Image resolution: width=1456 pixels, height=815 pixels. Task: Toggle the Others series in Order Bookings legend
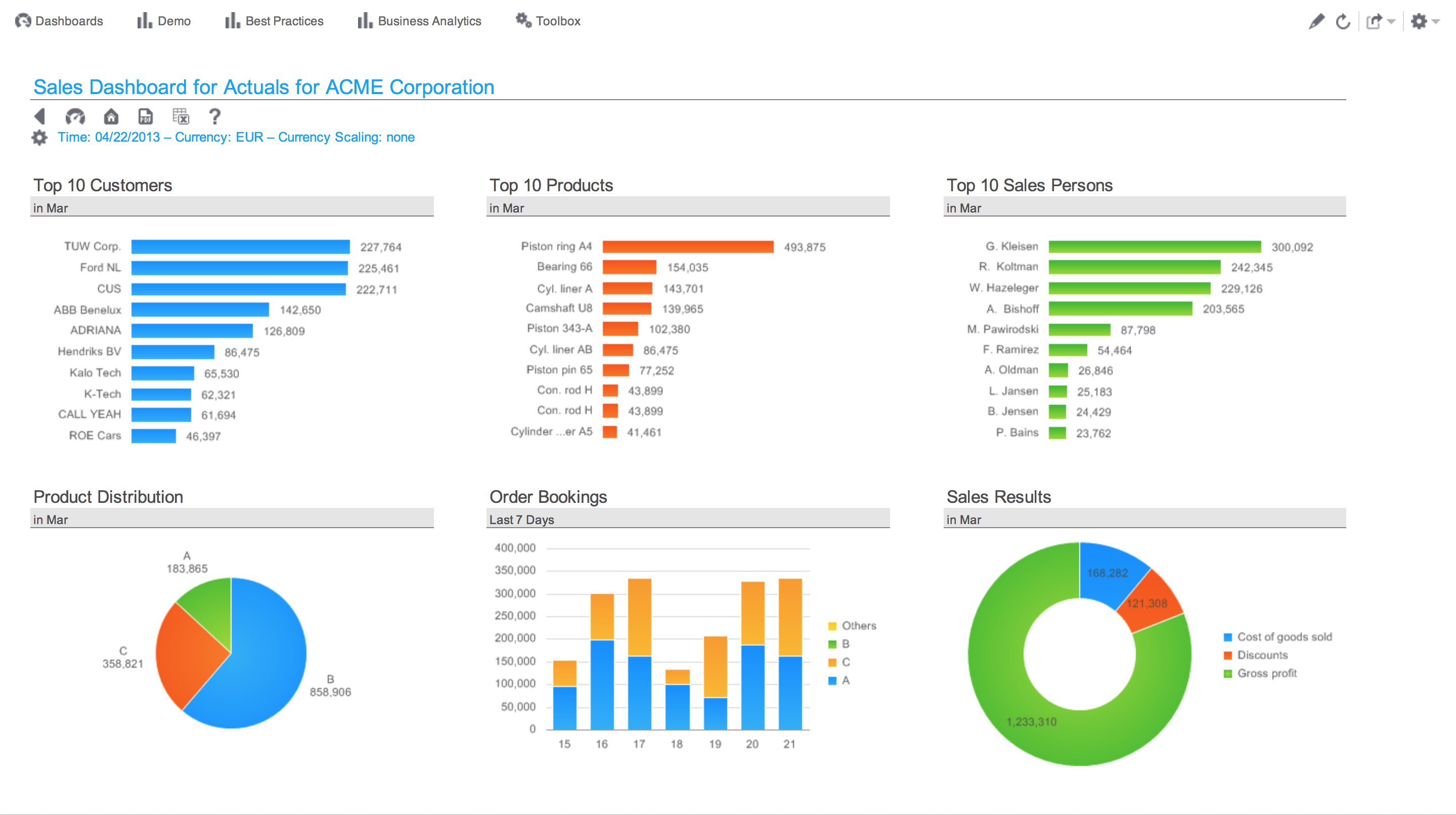point(858,625)
